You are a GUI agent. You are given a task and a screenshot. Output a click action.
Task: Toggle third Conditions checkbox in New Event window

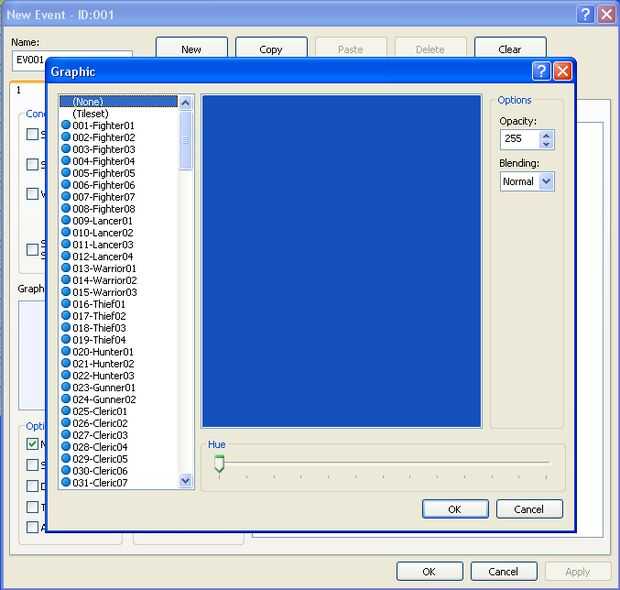coord(32,194)
